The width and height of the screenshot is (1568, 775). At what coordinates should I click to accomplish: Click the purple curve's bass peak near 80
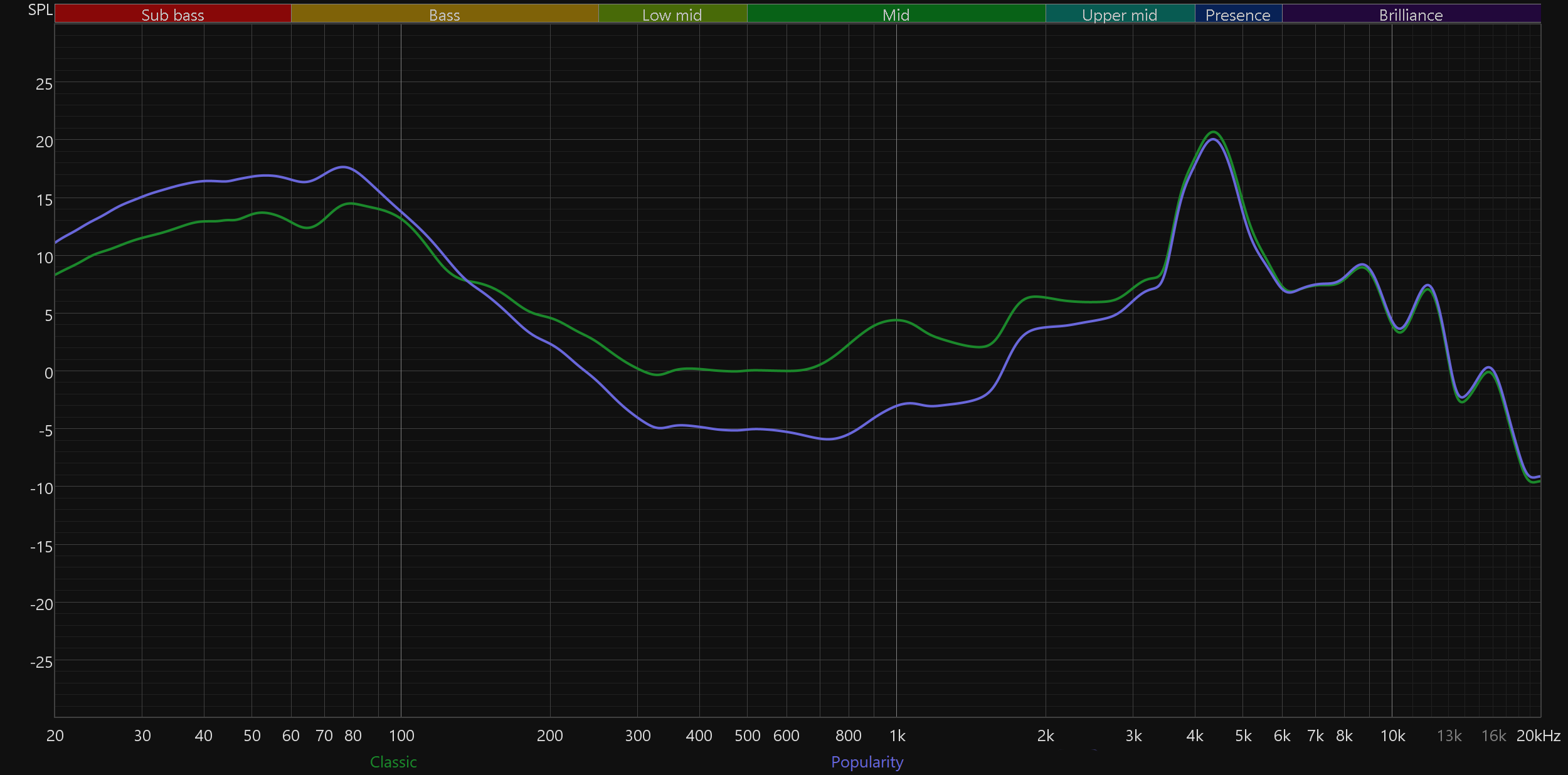(343, 167)
